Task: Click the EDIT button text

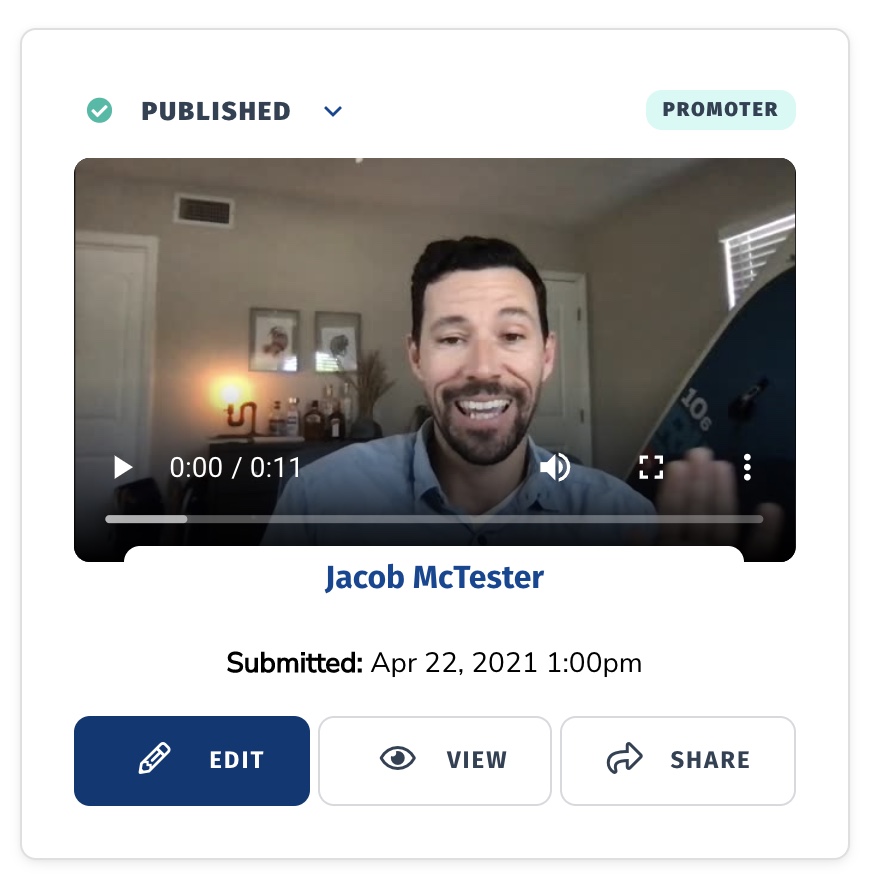Action: coord(237,760)
